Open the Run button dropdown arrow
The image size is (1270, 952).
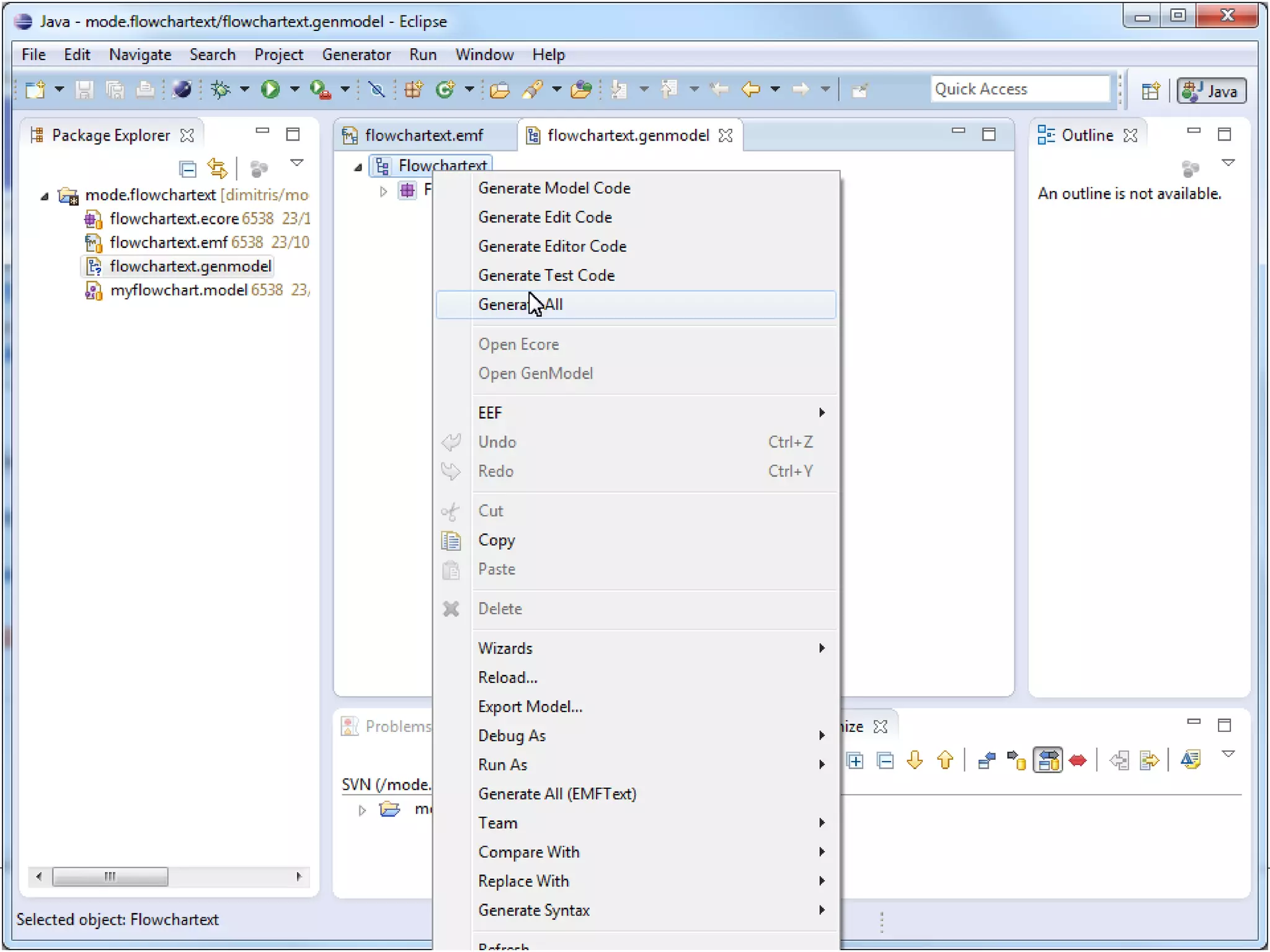point(295,90)
